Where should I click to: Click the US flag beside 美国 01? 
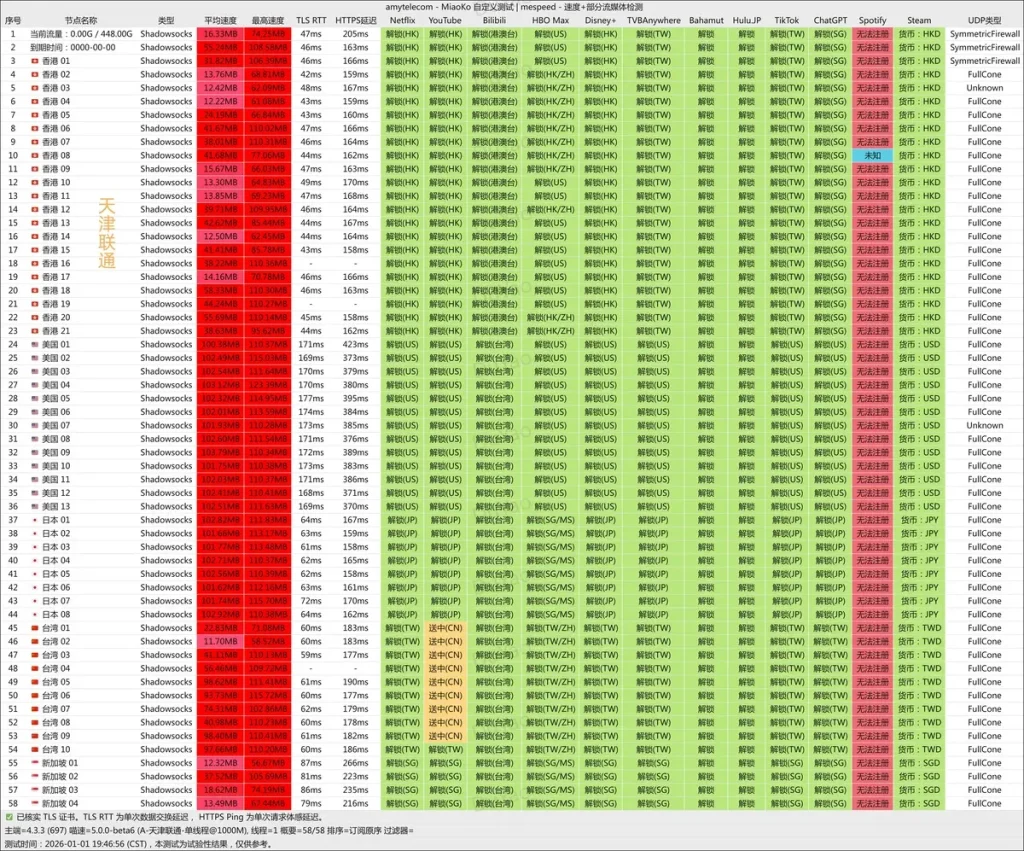click(x=35, y=345)
